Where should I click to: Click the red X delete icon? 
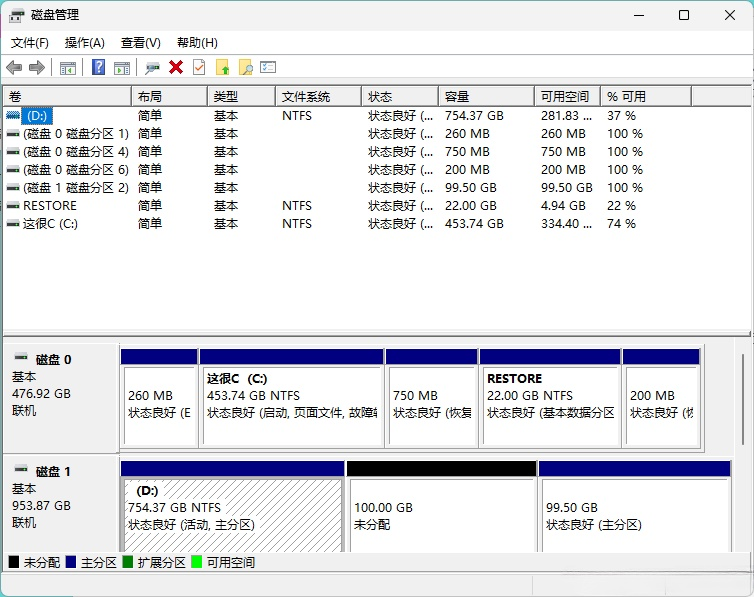[176, 67]
